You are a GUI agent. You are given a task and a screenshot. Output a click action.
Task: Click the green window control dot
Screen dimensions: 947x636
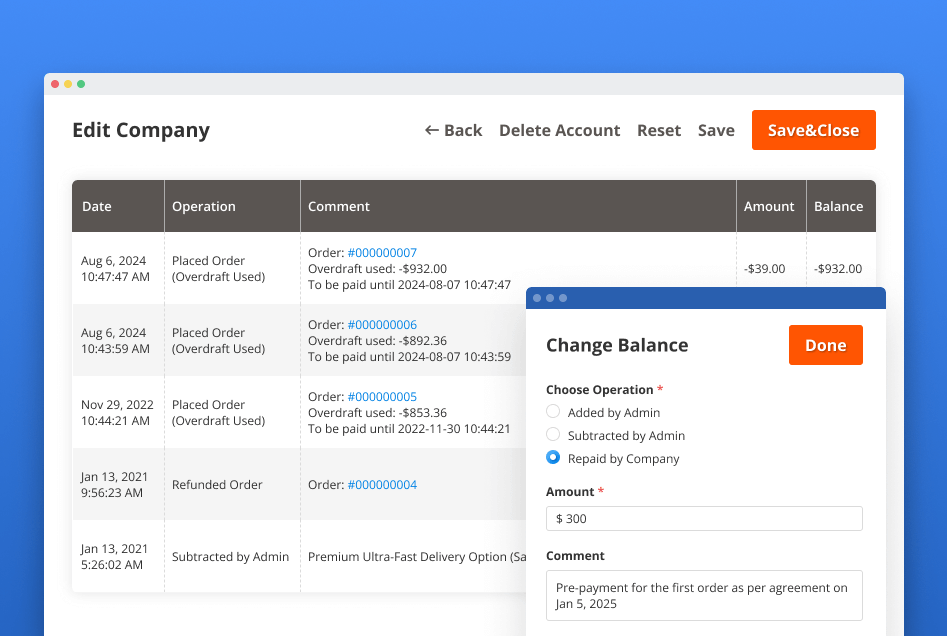(81, 84)
